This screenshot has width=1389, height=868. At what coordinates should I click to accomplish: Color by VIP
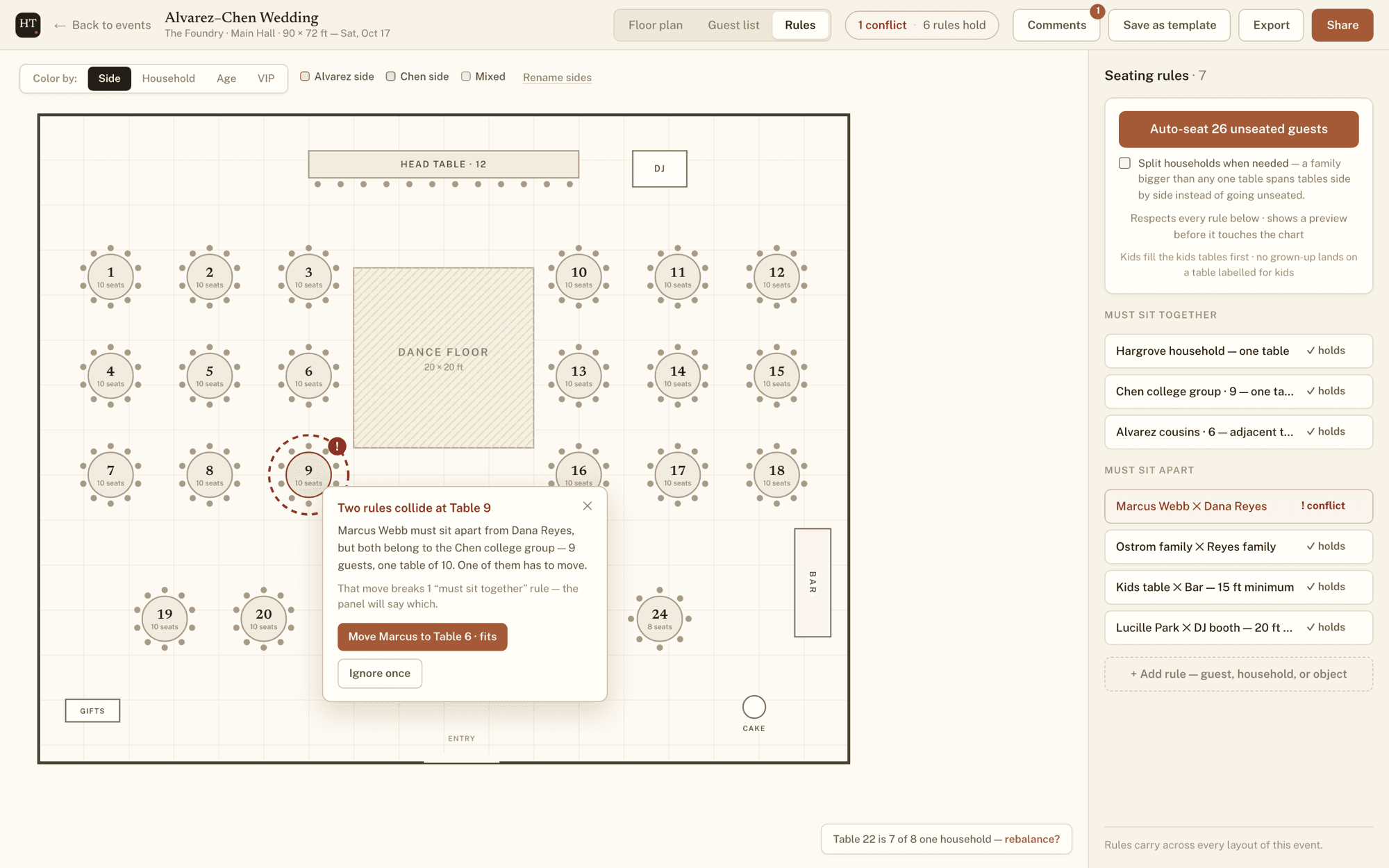(x=266, y=78)
